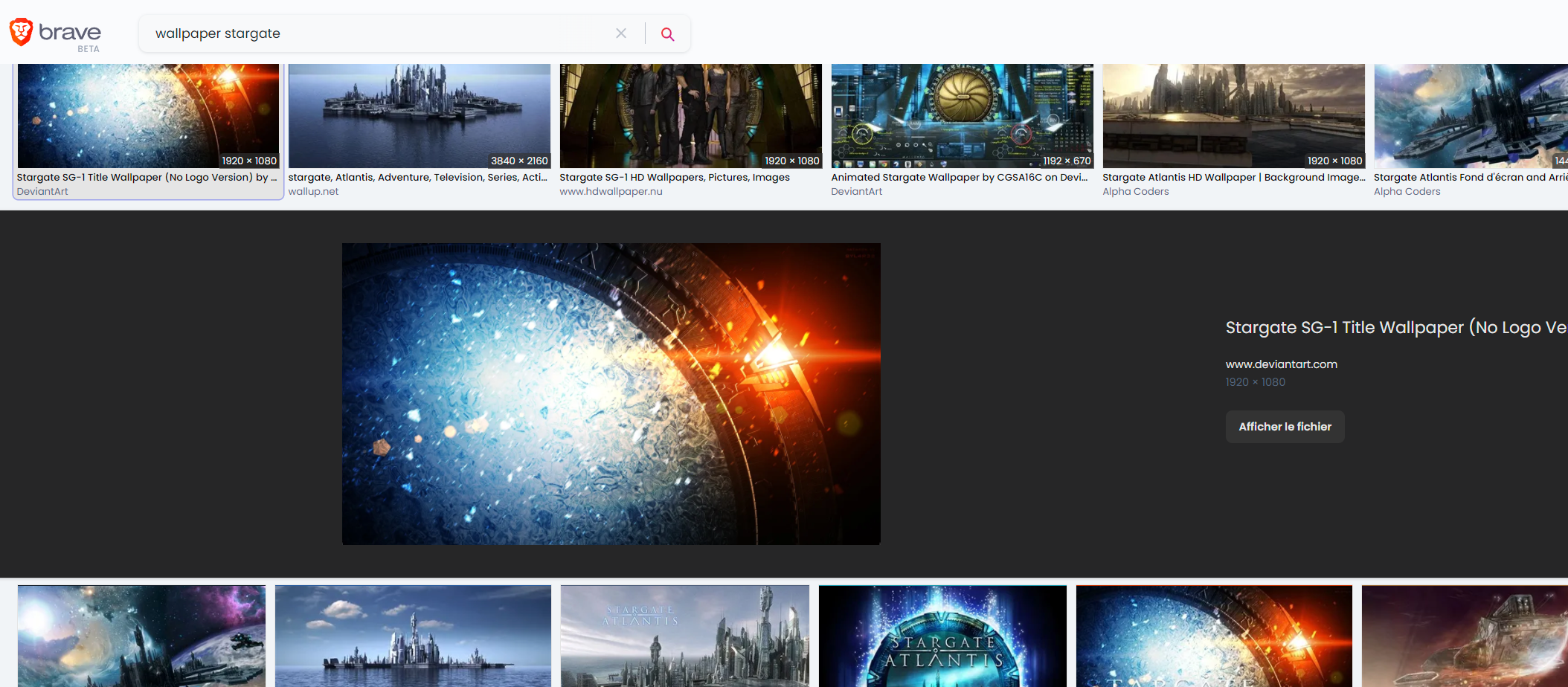1568x687 pixels.
Task: Click the '1192 × 670' resolution badge
Action: point(1067,161)
